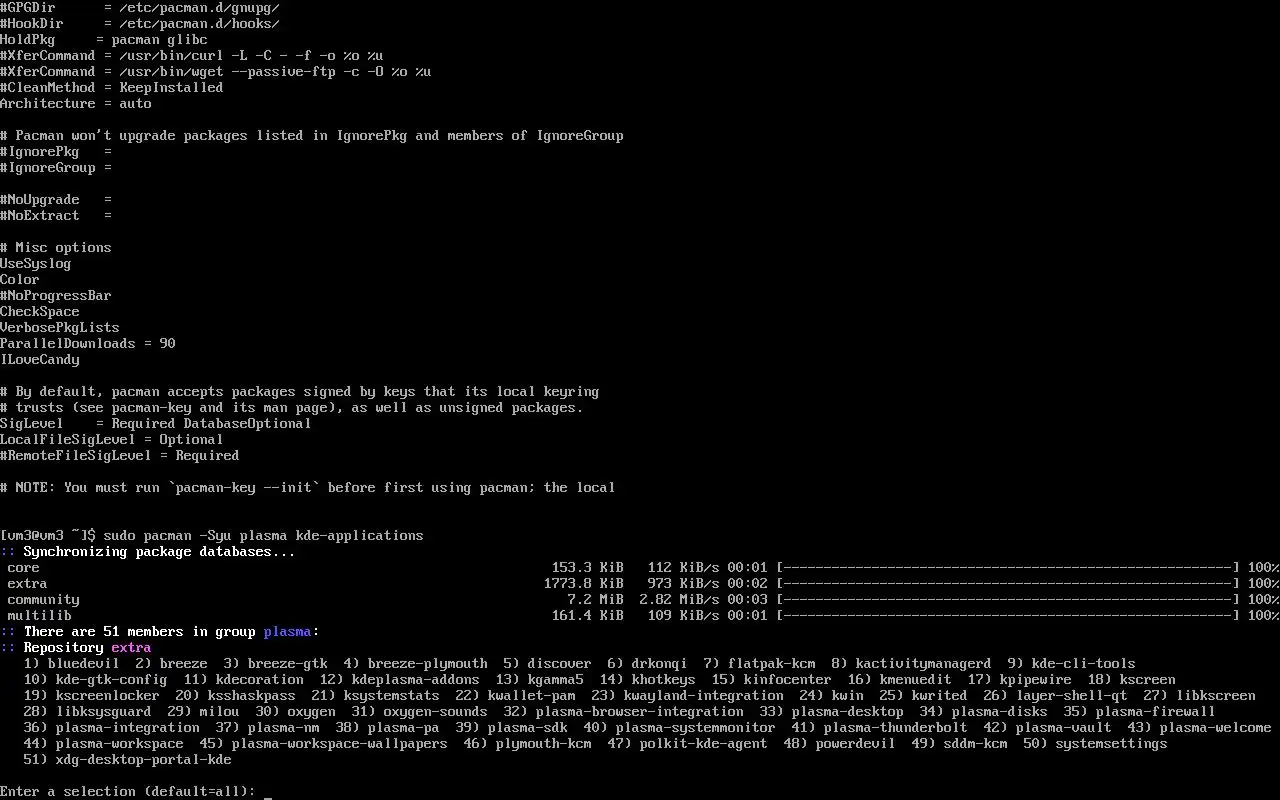This screenshot has height=800, width=1280.
Task: Click package entry '5) discover'
Action: (x=548, y=664)
